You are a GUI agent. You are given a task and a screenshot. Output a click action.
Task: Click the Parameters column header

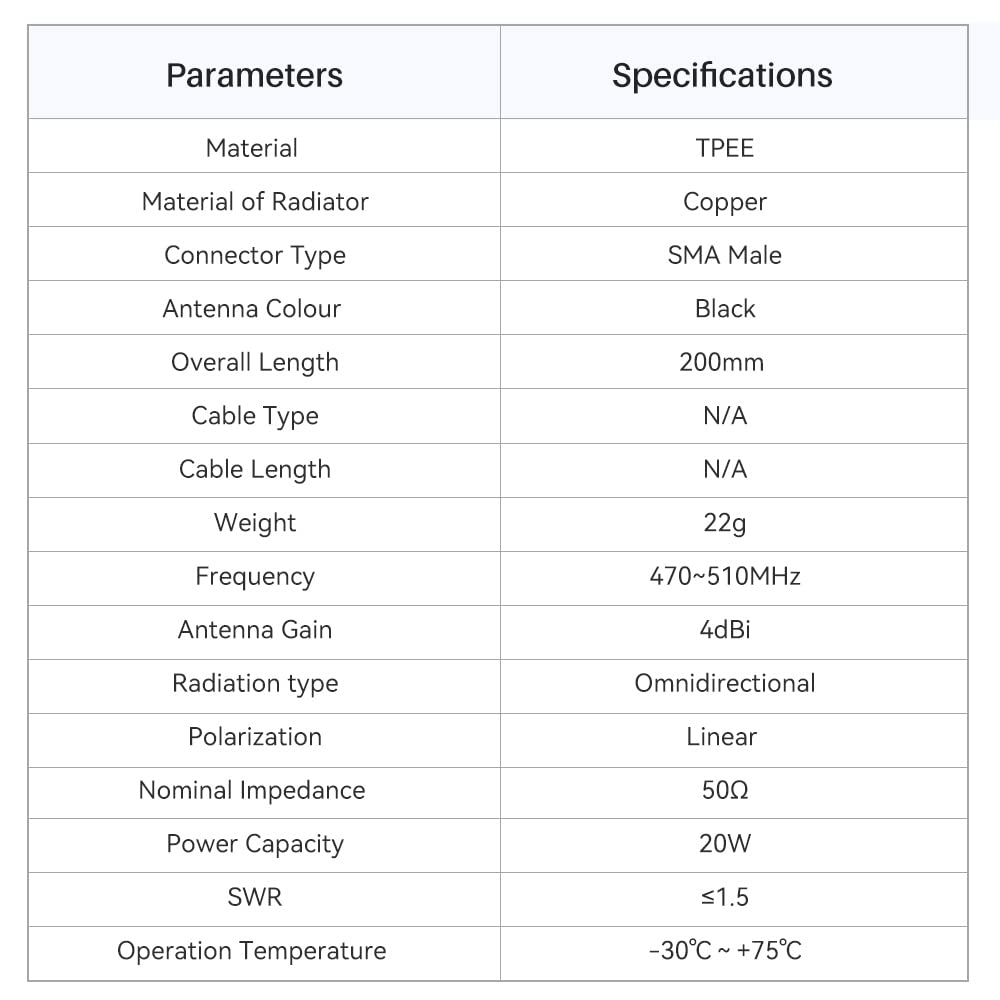click(x=254, y=75)
